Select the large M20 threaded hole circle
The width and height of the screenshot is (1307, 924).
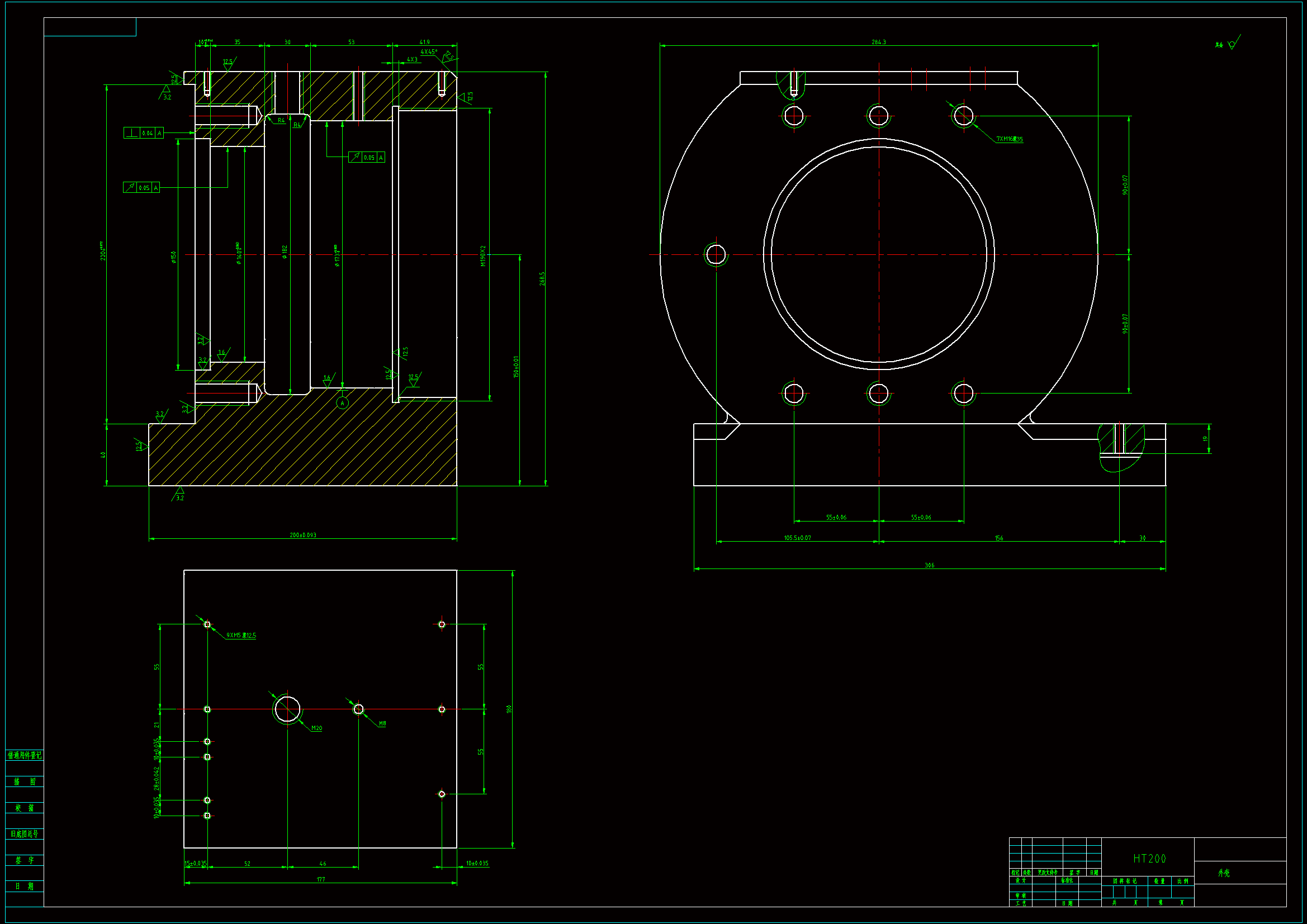287,709
